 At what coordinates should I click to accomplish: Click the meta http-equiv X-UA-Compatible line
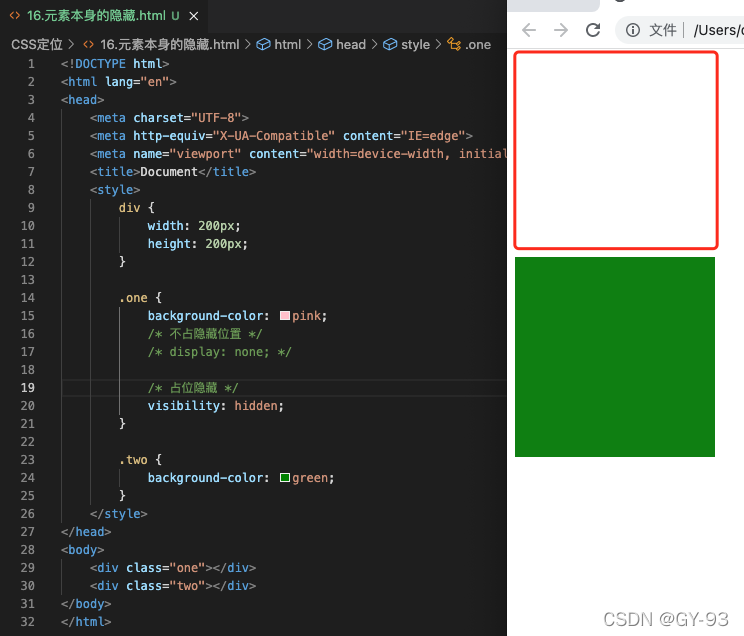(x=281, y=136)
